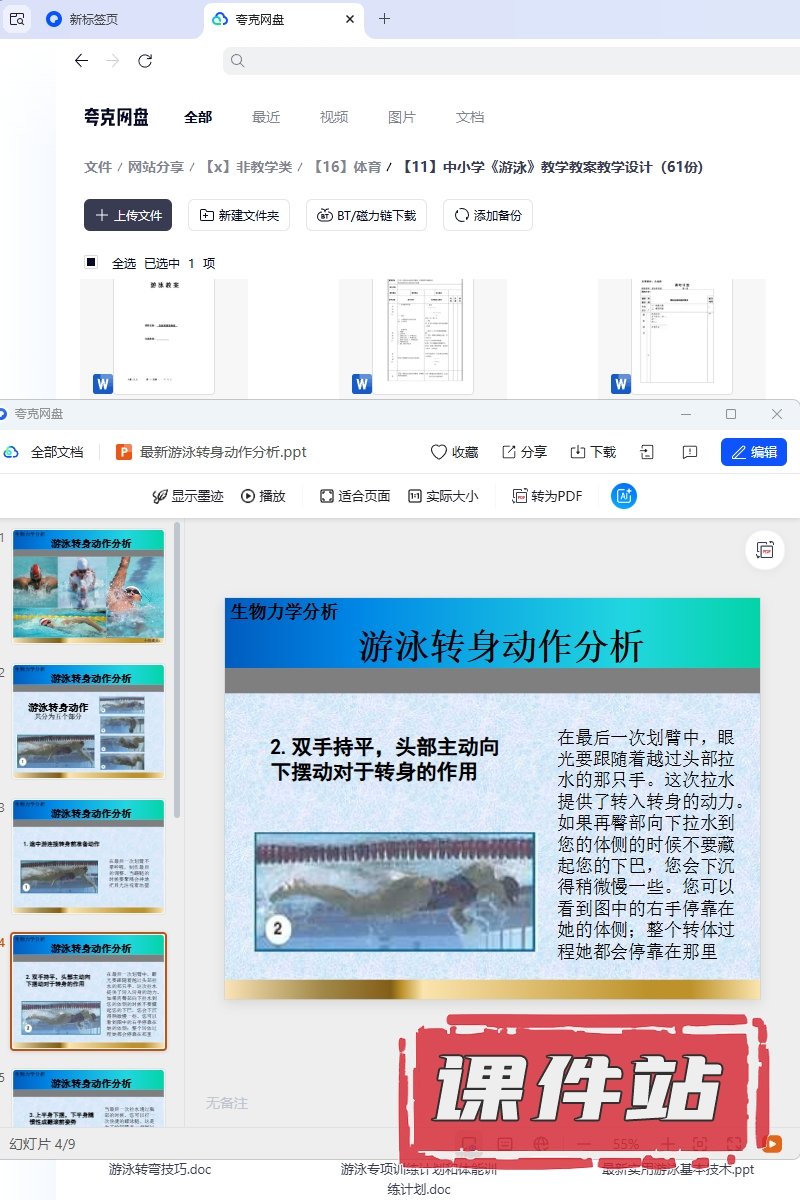
Task: Switch to the 图片 tab
Action: 401,117
